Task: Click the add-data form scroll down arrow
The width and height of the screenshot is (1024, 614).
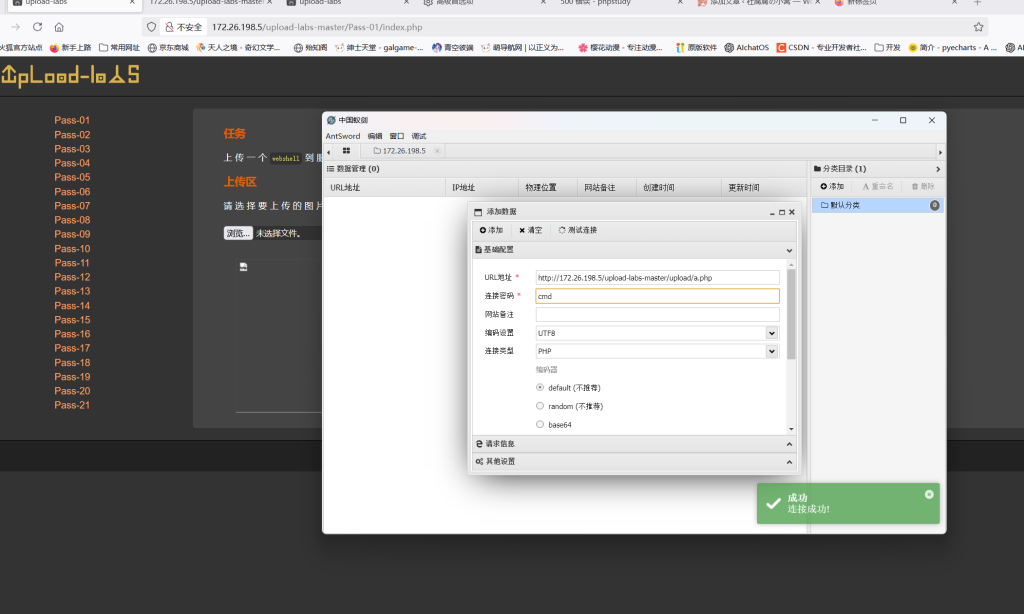Action: (x=791, y=429)
